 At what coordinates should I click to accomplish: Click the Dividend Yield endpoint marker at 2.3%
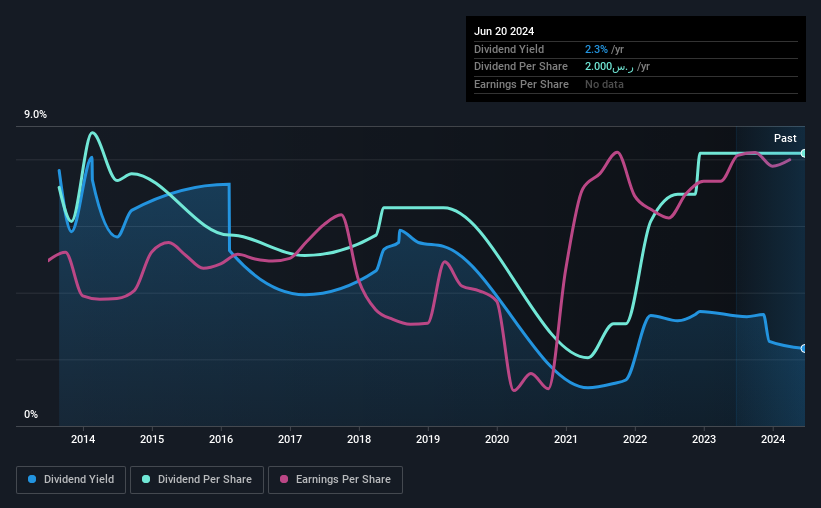point(804,348)
